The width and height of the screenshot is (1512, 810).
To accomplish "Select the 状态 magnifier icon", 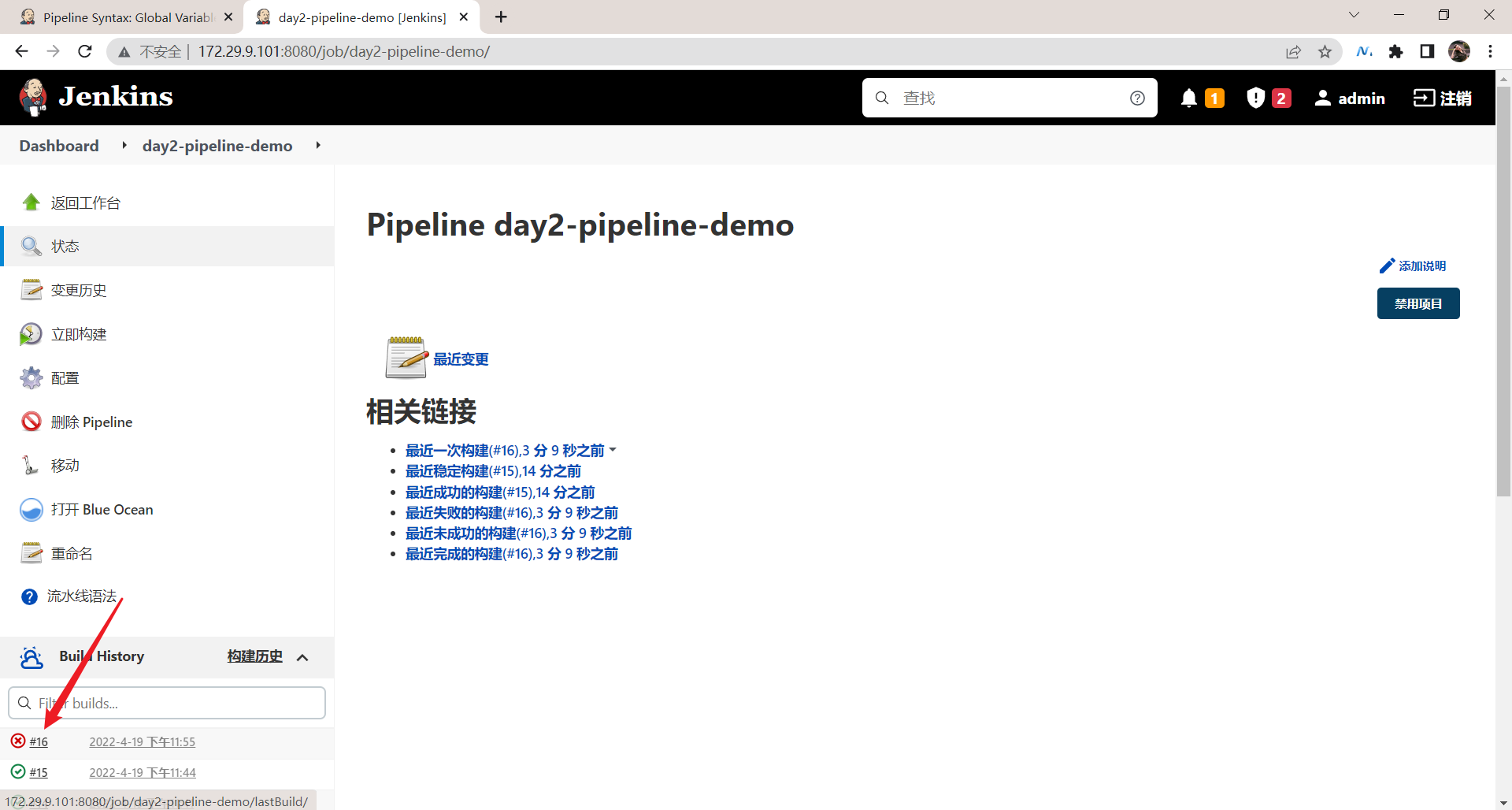I will (31, 246).
